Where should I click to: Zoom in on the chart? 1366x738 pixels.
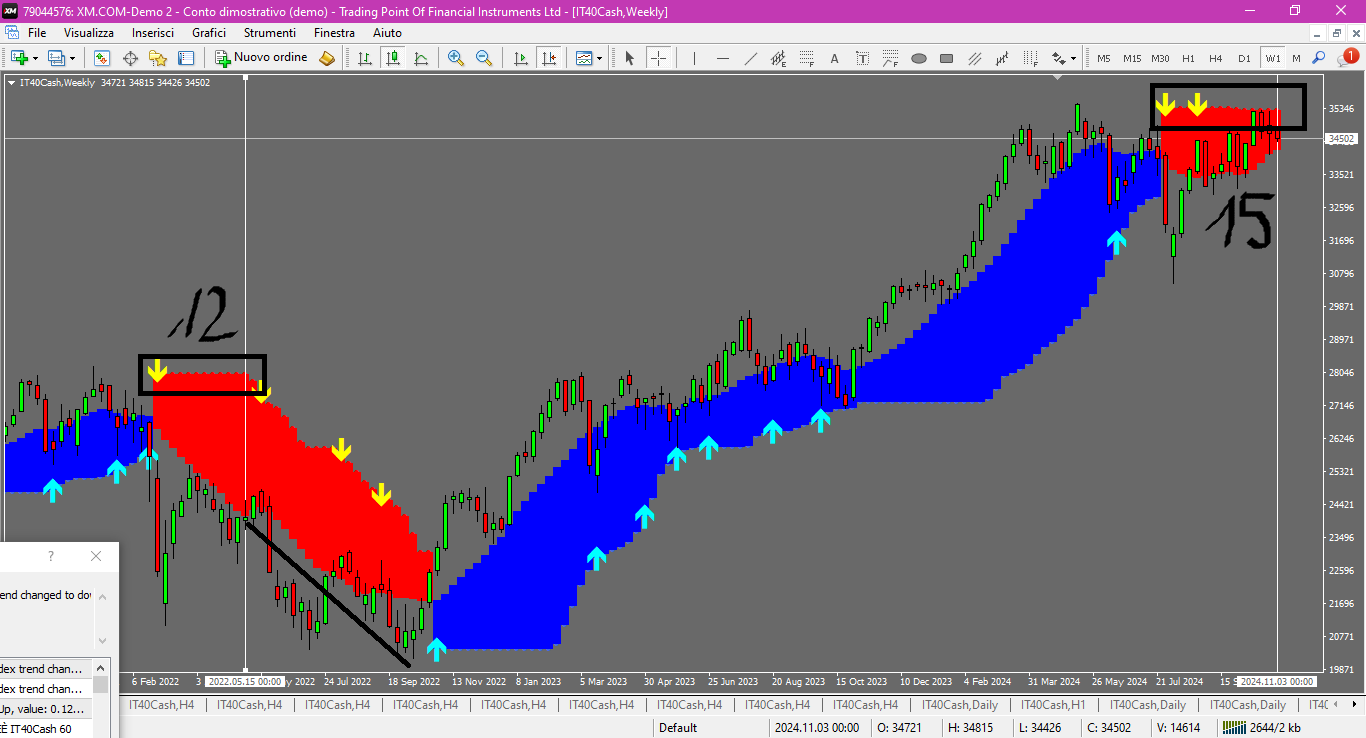click(x=456, y=58)
